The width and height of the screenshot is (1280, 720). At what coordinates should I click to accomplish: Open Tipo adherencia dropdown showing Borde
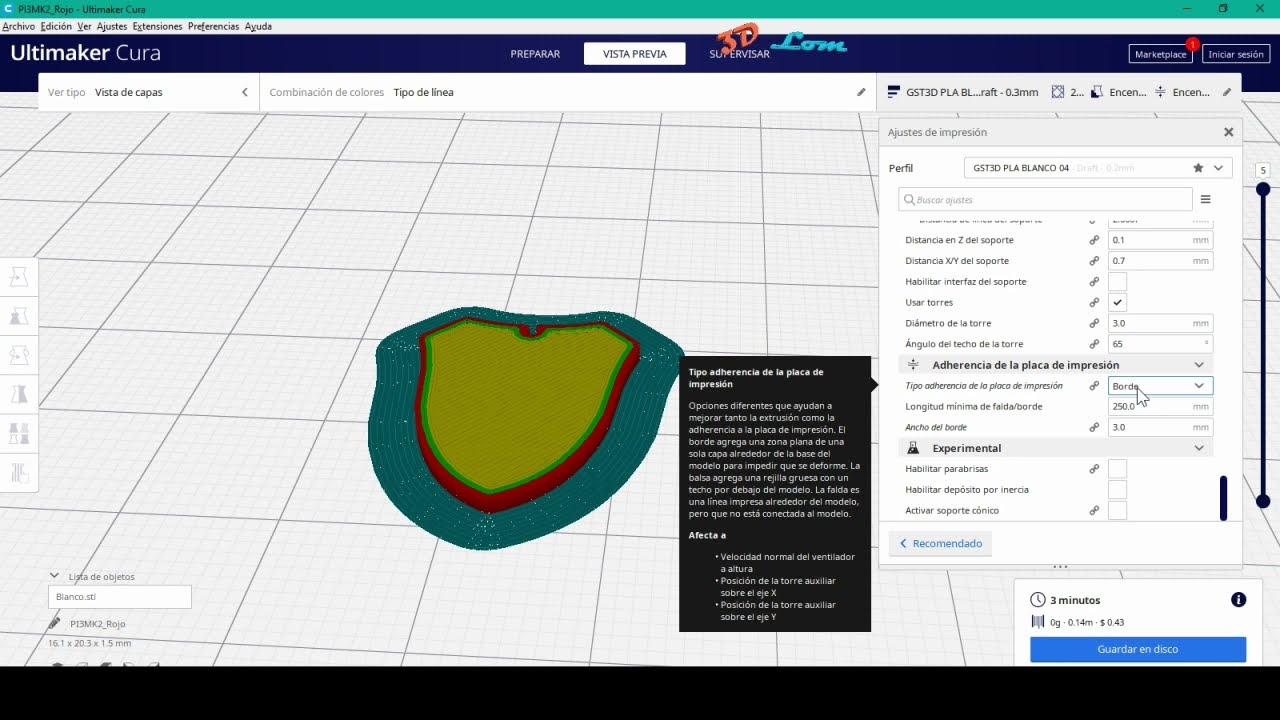[x=1160, y=386]
